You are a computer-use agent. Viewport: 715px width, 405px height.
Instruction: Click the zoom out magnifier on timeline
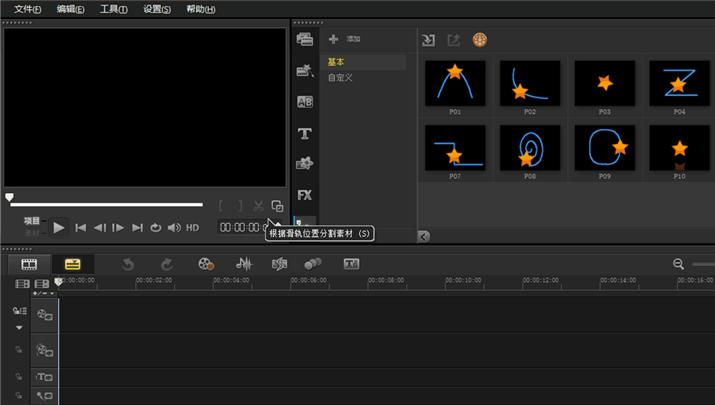(679, 264)
